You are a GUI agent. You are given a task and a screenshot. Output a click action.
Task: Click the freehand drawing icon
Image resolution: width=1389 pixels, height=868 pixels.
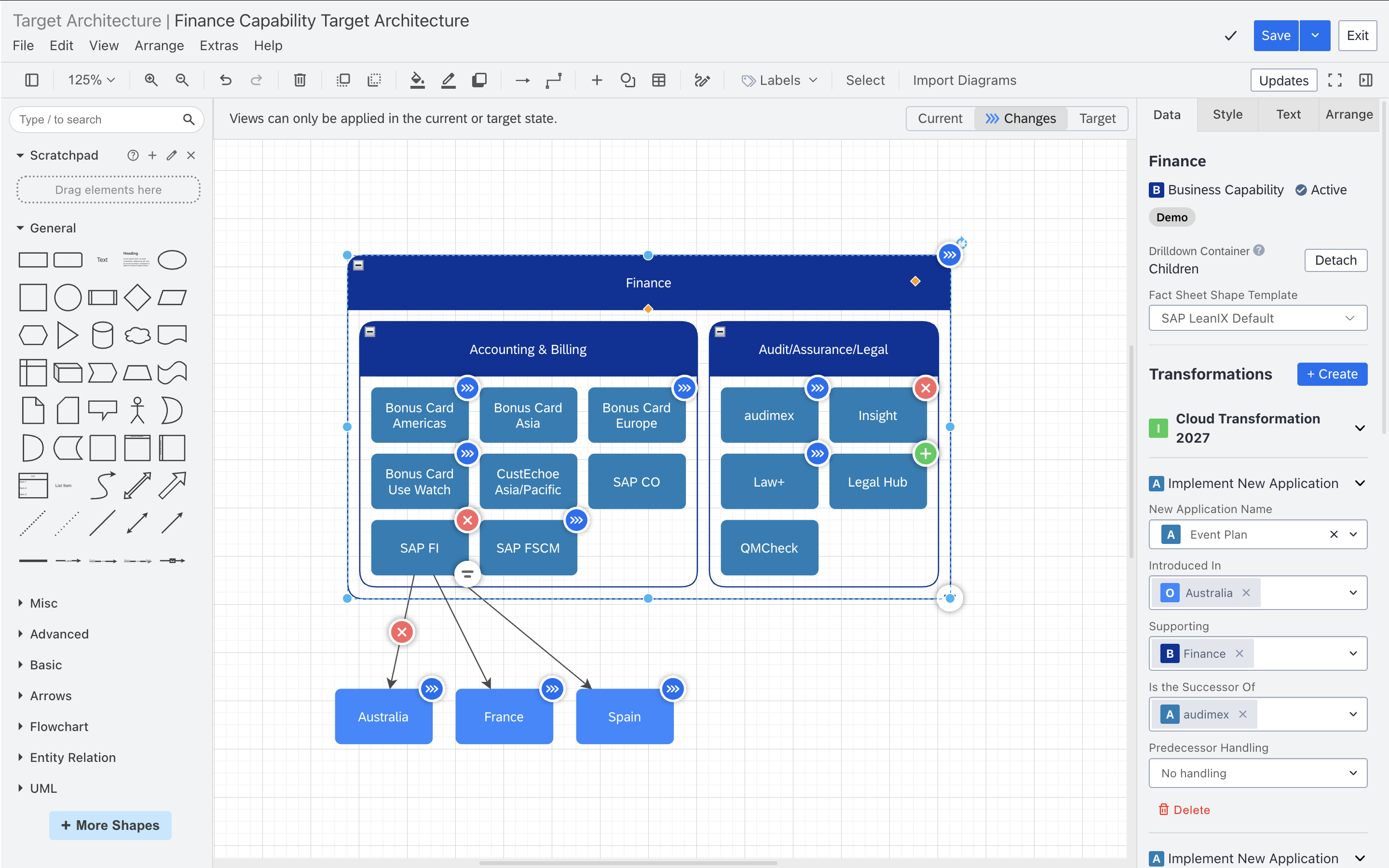click(x=702, y=80)
